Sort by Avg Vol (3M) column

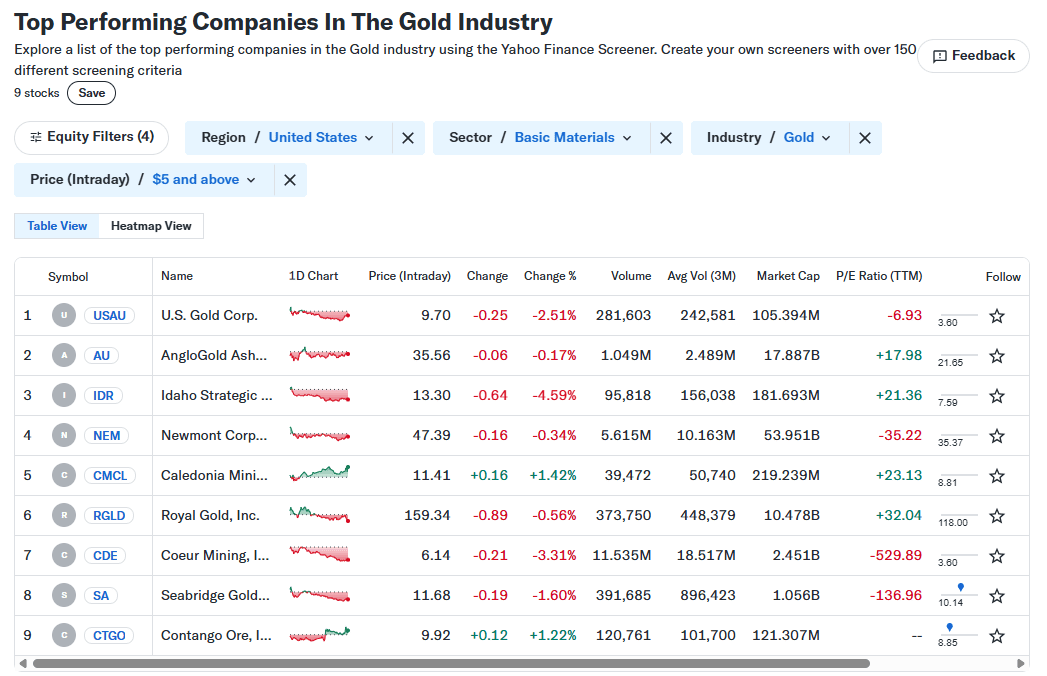pyautogui.click(x=701, y=277)
